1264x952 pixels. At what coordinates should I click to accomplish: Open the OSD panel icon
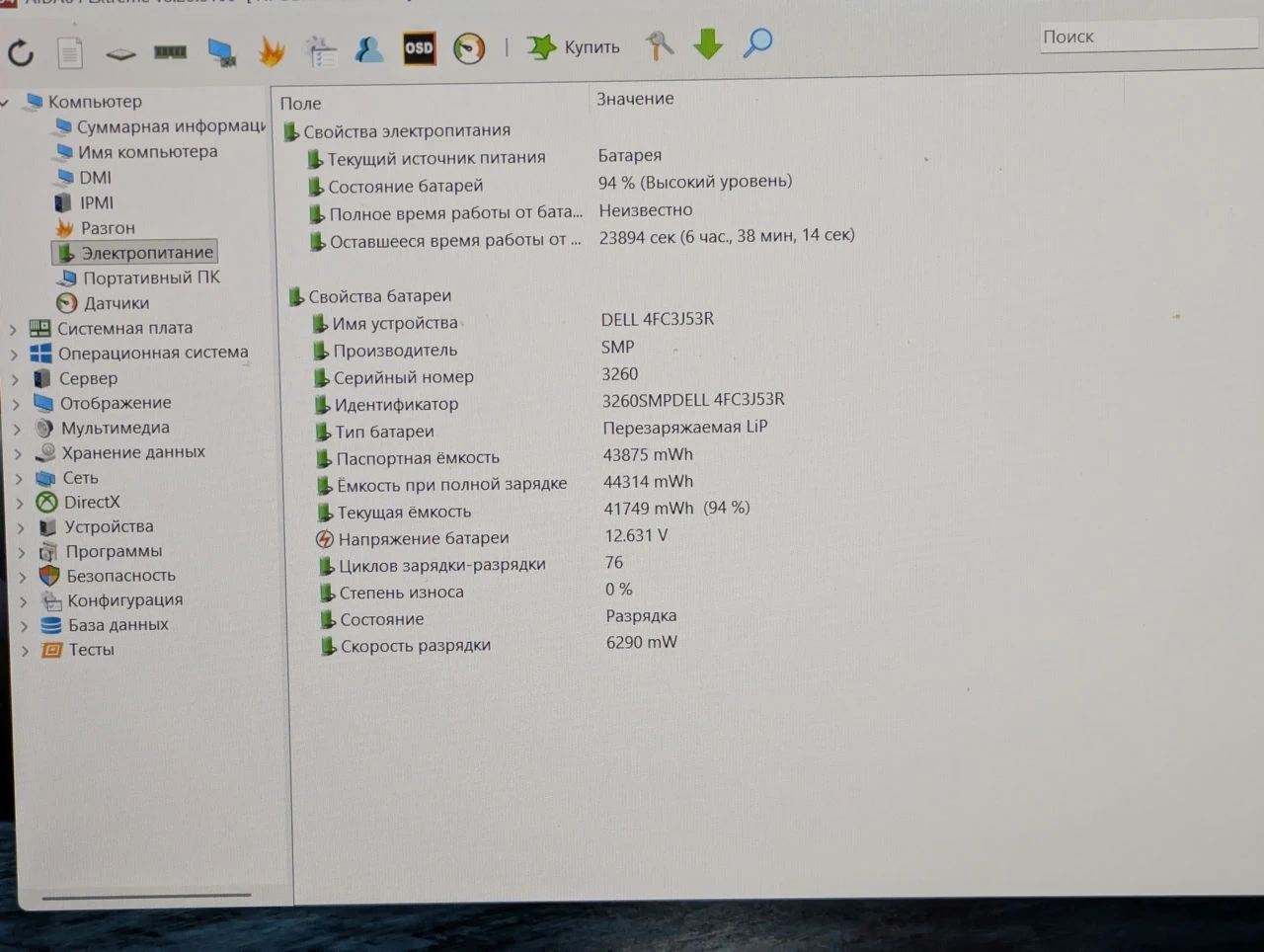click(x=419, y=48)
